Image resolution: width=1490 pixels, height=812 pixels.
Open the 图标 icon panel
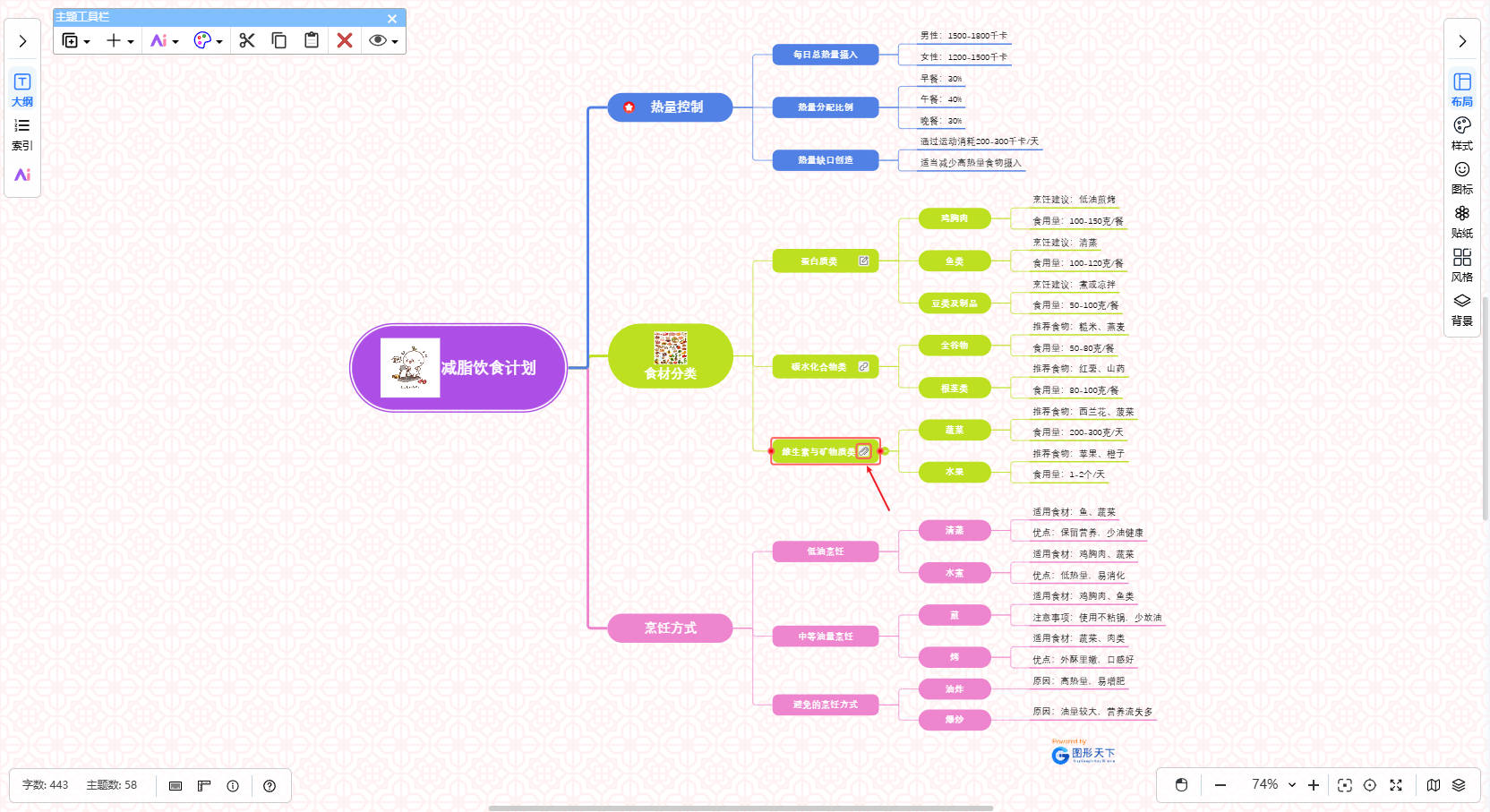(1461, 176)
